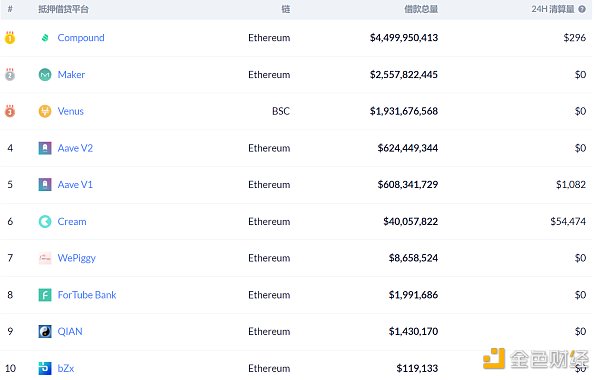Click the Maker round M logo
Image resolution: width=600 pixels, height=380 pixels.
coord(45,75)
